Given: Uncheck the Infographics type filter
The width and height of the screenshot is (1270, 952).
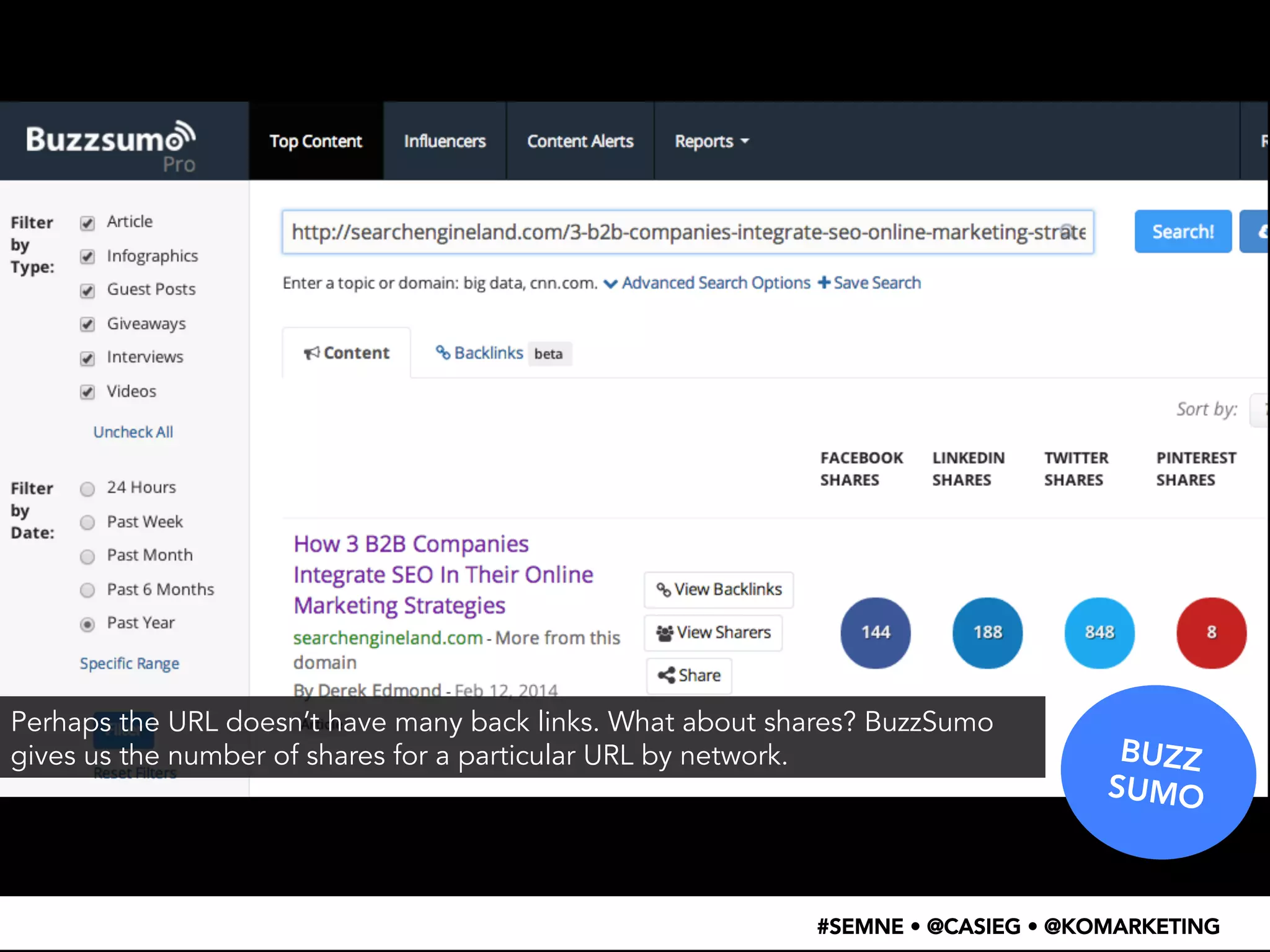Looking at the screenshot, I should coord(87,257).
